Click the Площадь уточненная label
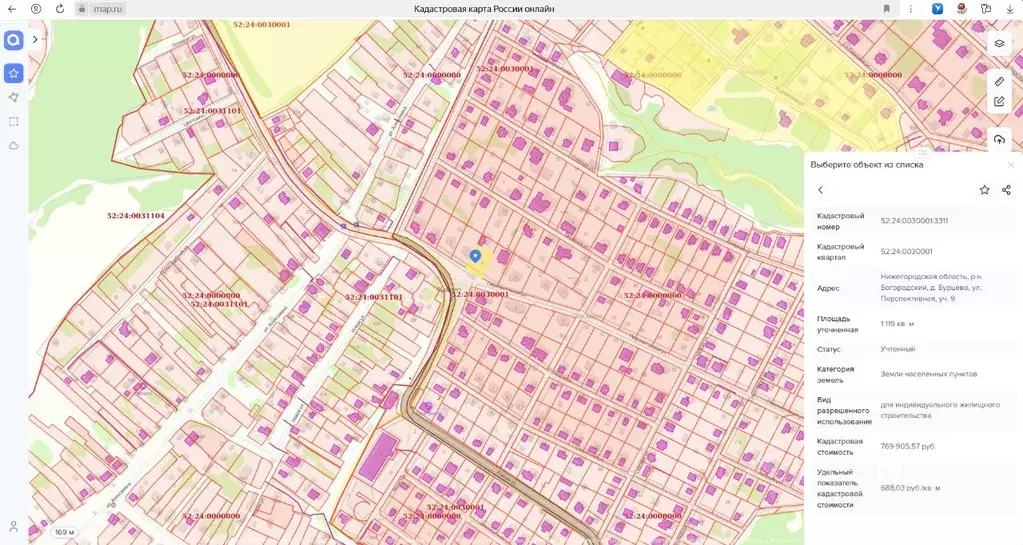 pyautogui.click(x=835, y=324)
